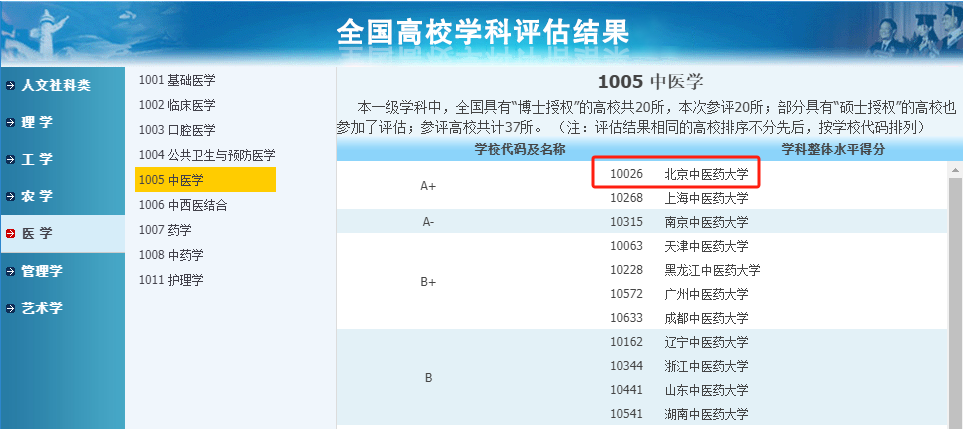
Task: Open the 工学 category
Action: [37, 160]
